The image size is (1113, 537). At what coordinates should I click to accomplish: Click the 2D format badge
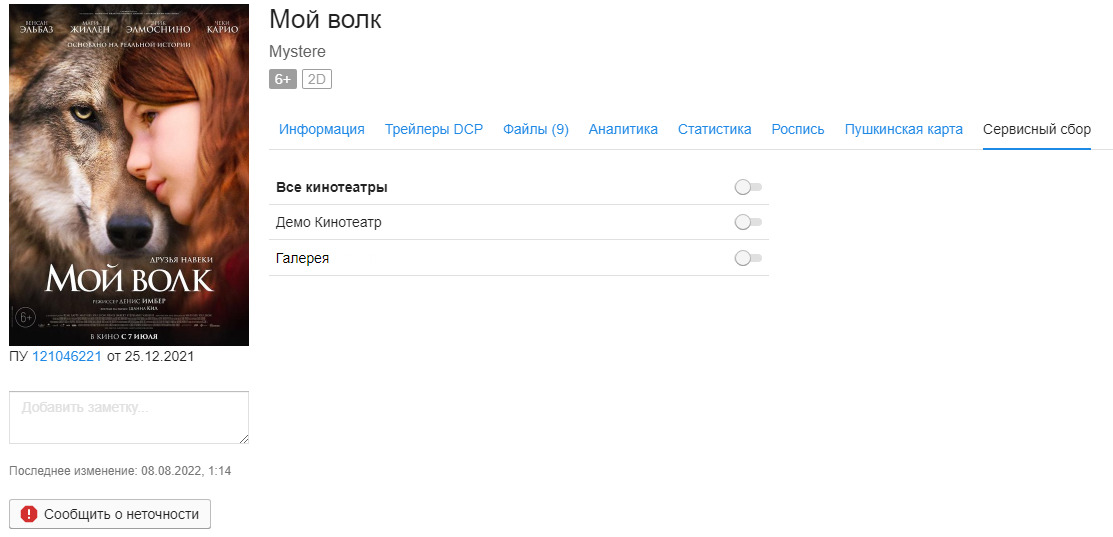(x=317, y=79)
